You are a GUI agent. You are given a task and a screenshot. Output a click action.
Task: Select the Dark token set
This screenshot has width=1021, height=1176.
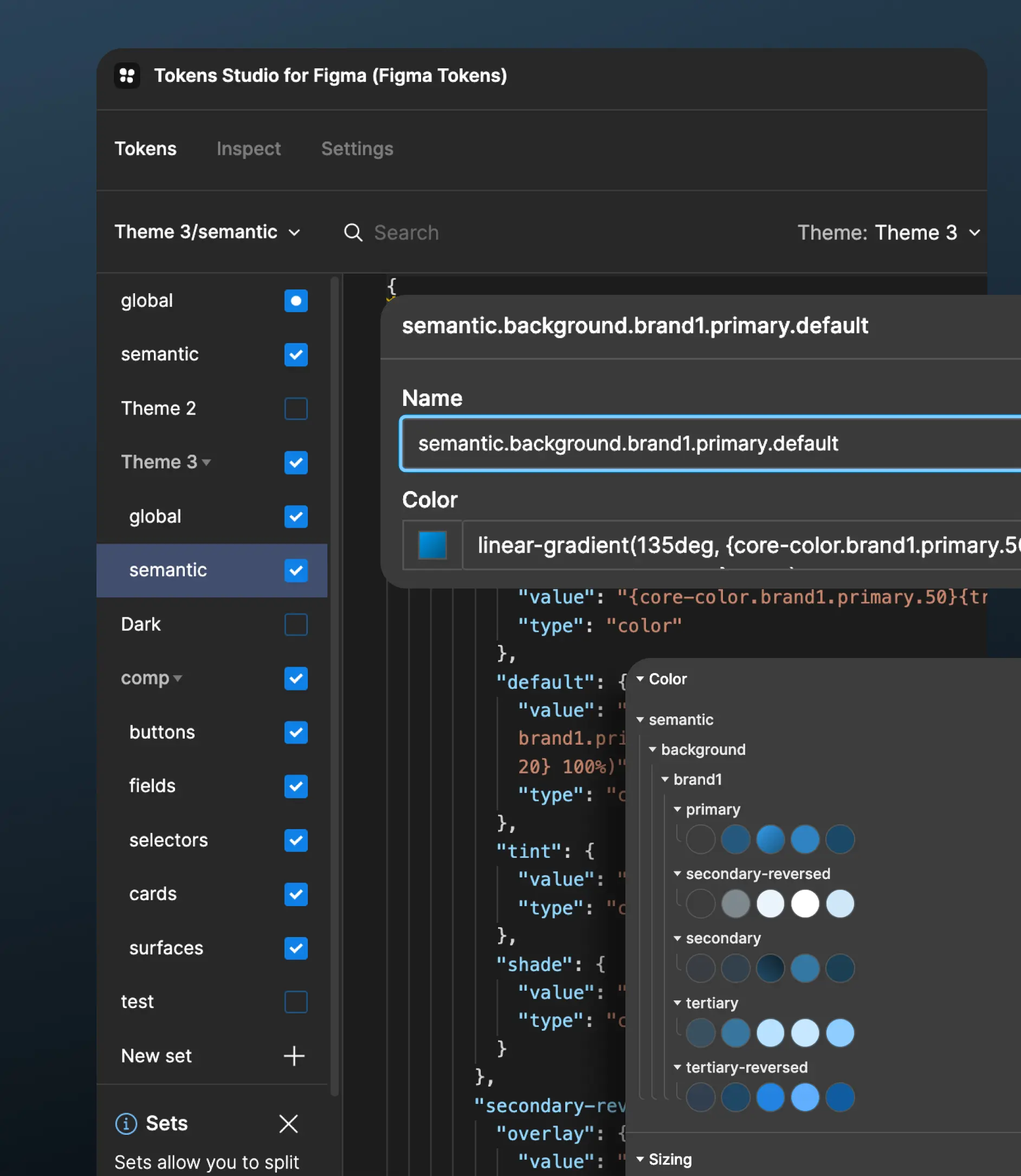[141, 624]
